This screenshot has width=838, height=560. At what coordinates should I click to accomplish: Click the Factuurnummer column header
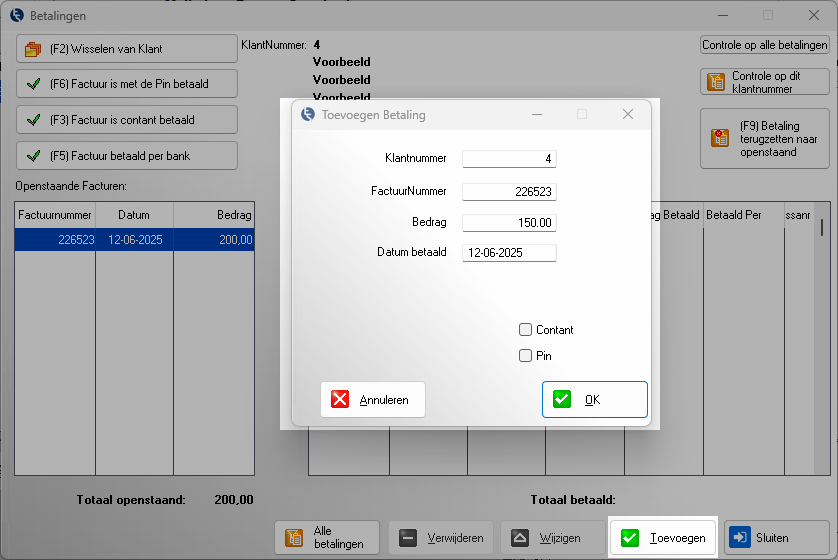(x=55, y=215)
